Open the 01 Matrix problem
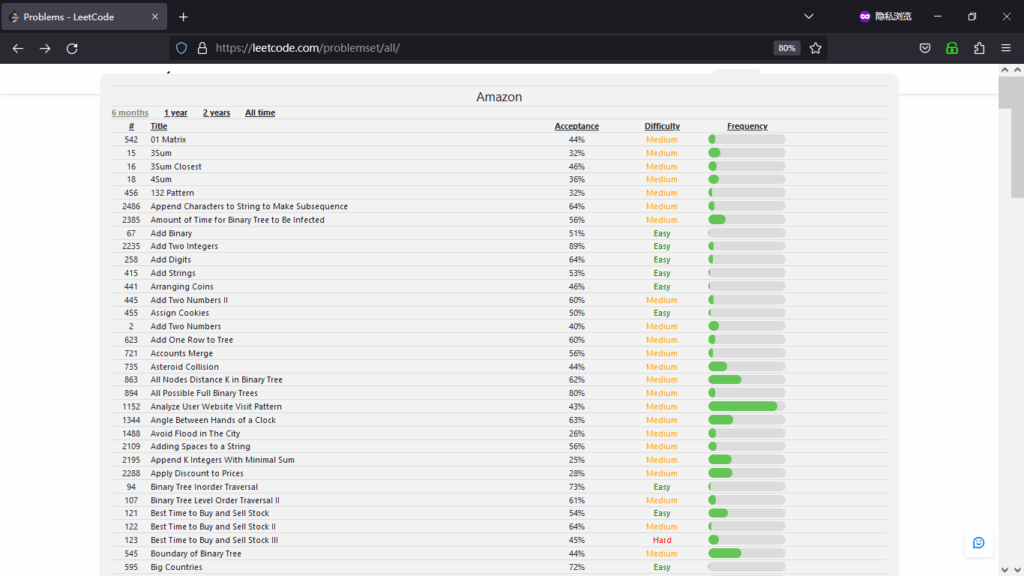This screenshot has height=576, width=1024. [x=168, y=140]
